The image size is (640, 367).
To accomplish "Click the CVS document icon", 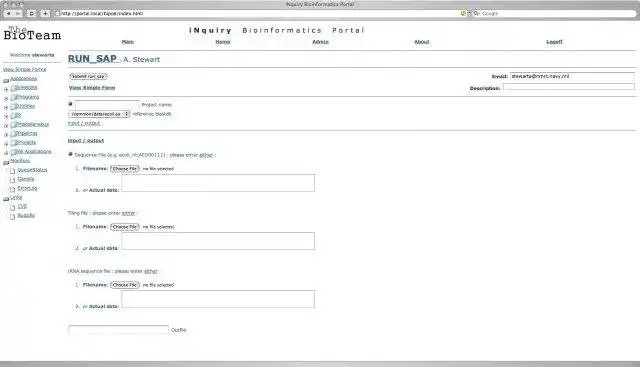I will click(13, 207).
